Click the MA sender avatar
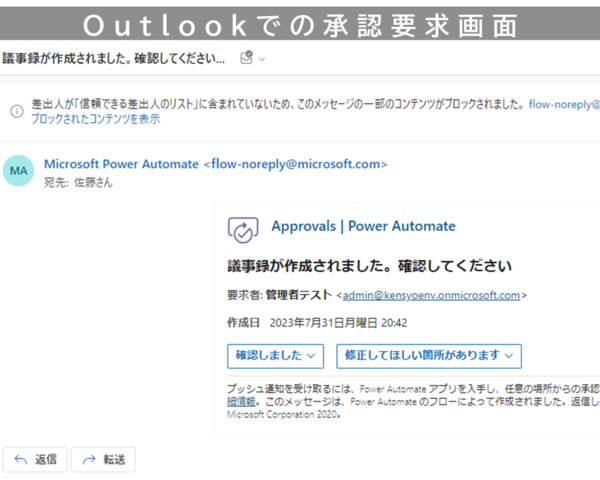The width and height of the screenshot is (600, 480). (x=18, y=171)
